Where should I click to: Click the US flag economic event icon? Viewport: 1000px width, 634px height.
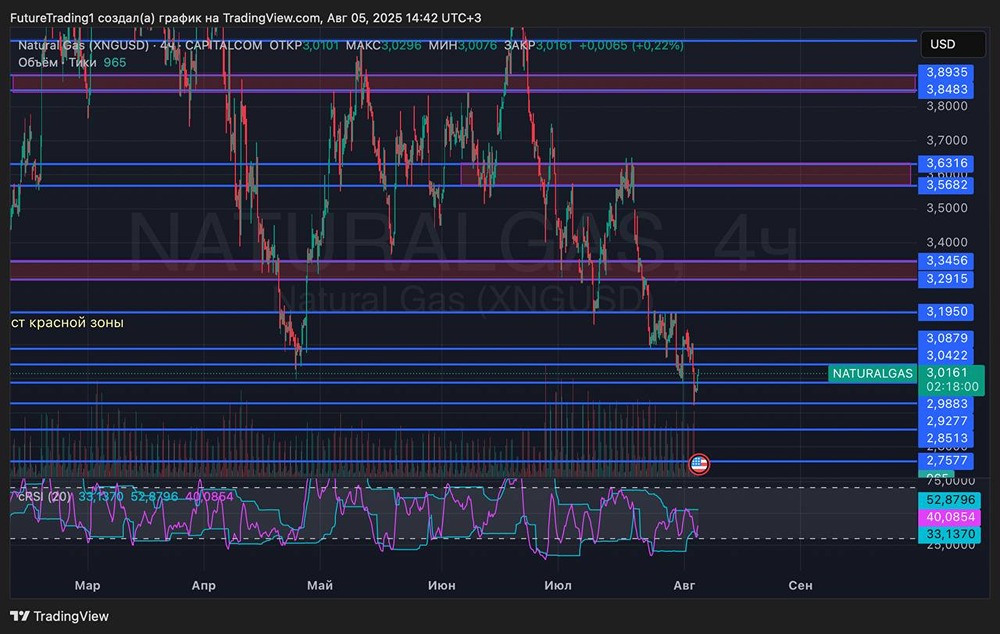coord(699,463)
